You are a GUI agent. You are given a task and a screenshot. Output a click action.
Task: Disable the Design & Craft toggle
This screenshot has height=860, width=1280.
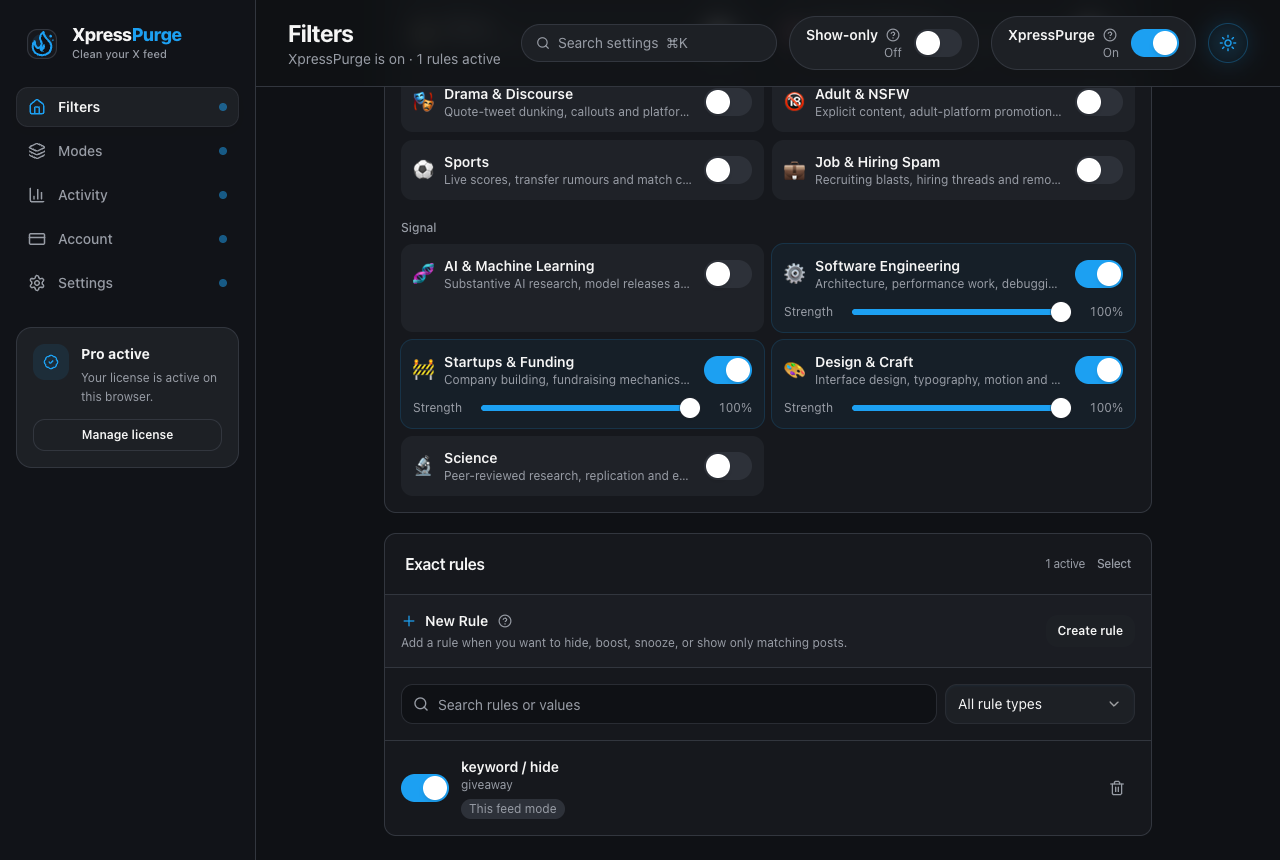point(1099,370)
